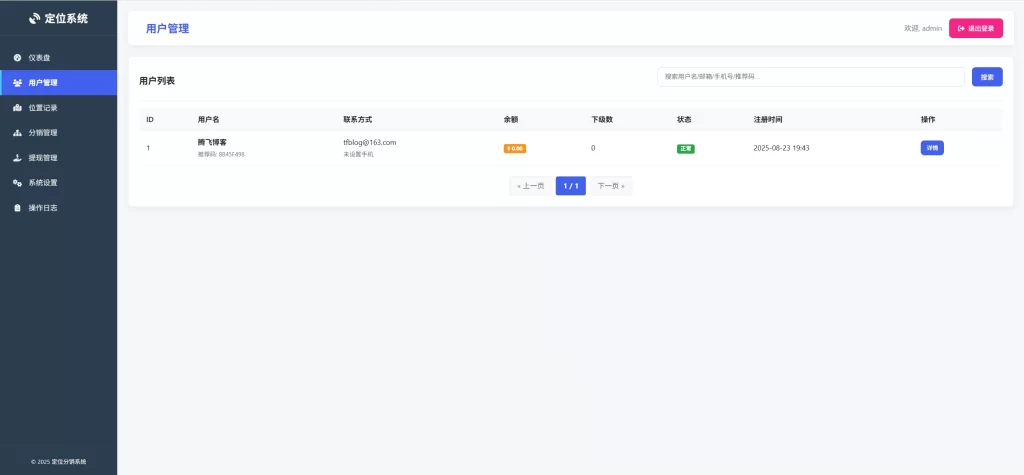The image size is (1024, 475).
Task: Select 用户管理 in the sidebar
Action: pyautogui.click(x=59, y=83)
